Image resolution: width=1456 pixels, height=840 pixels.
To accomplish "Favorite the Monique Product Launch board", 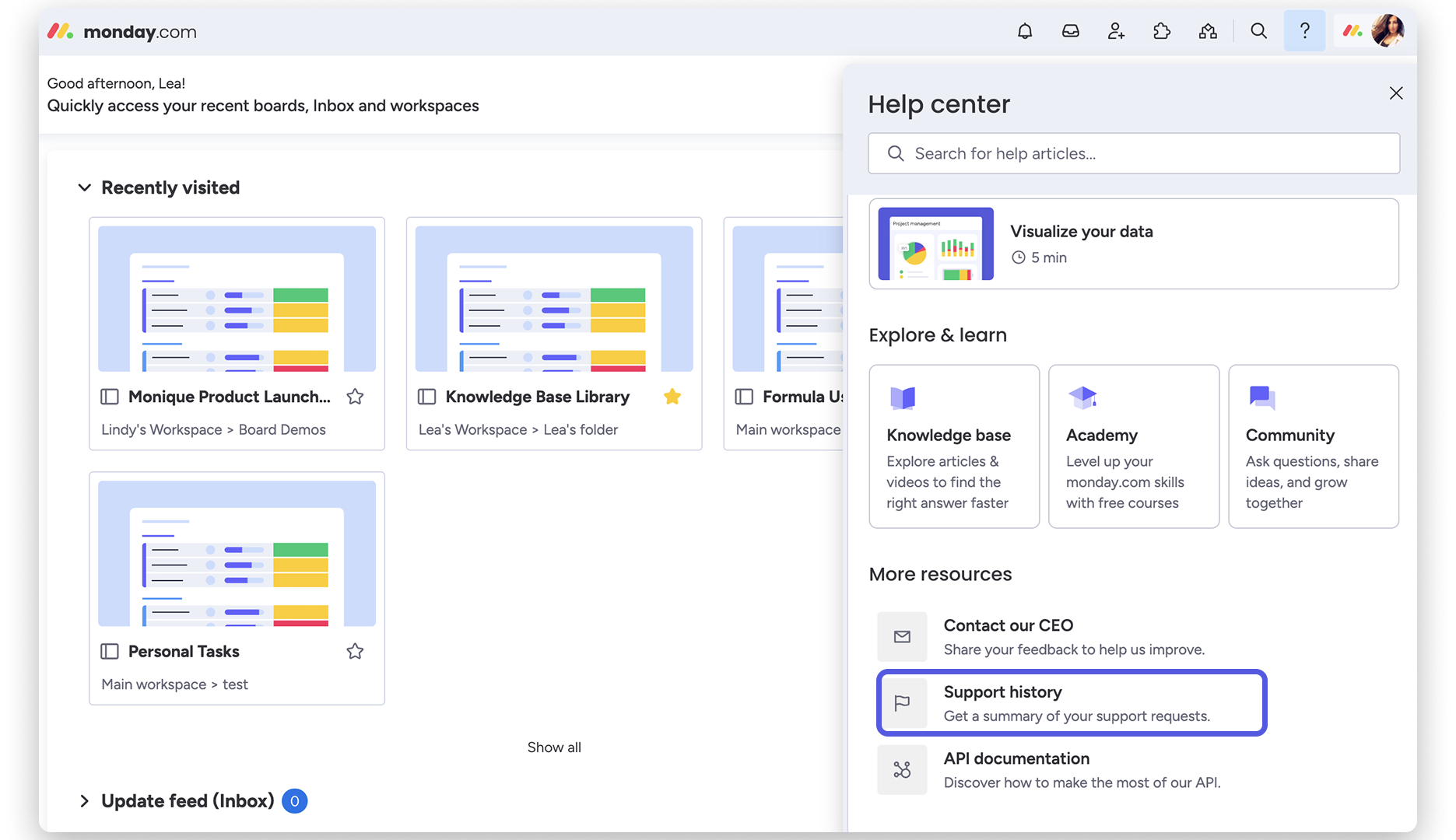I will (x=355, y=397).
